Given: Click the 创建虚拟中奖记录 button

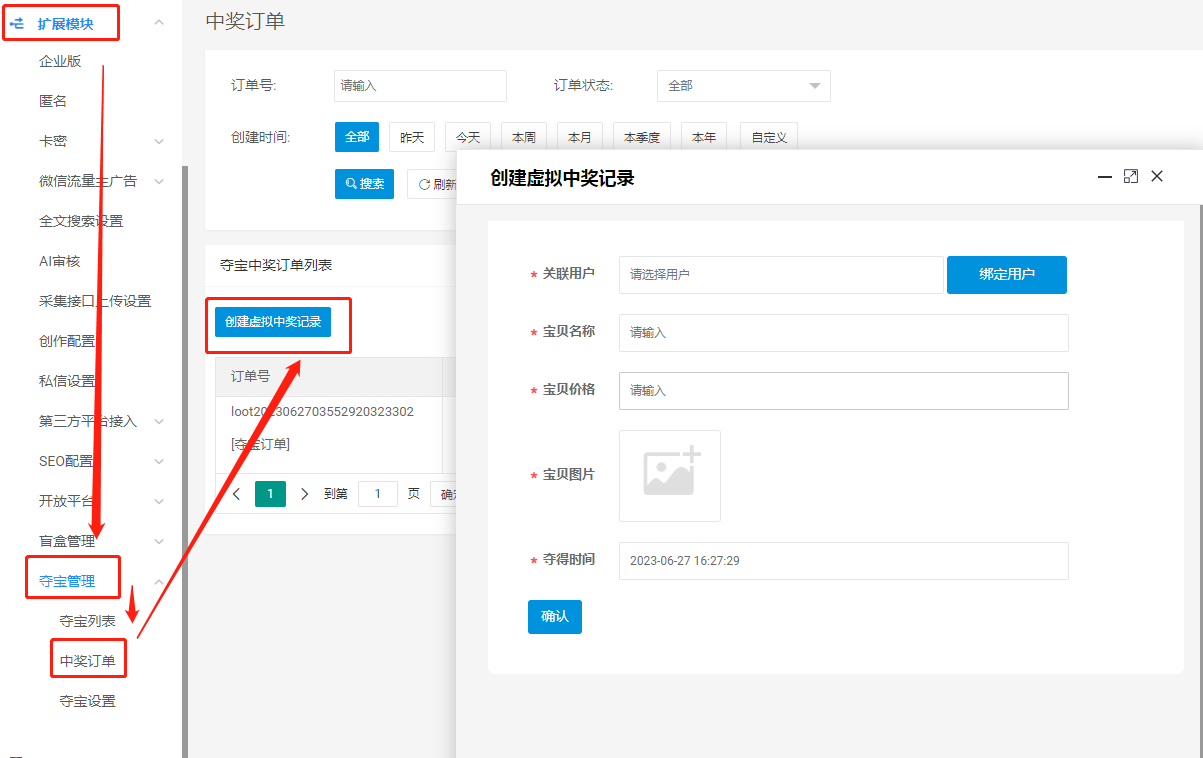Looking at the screenshot, I should coord(273,322).
